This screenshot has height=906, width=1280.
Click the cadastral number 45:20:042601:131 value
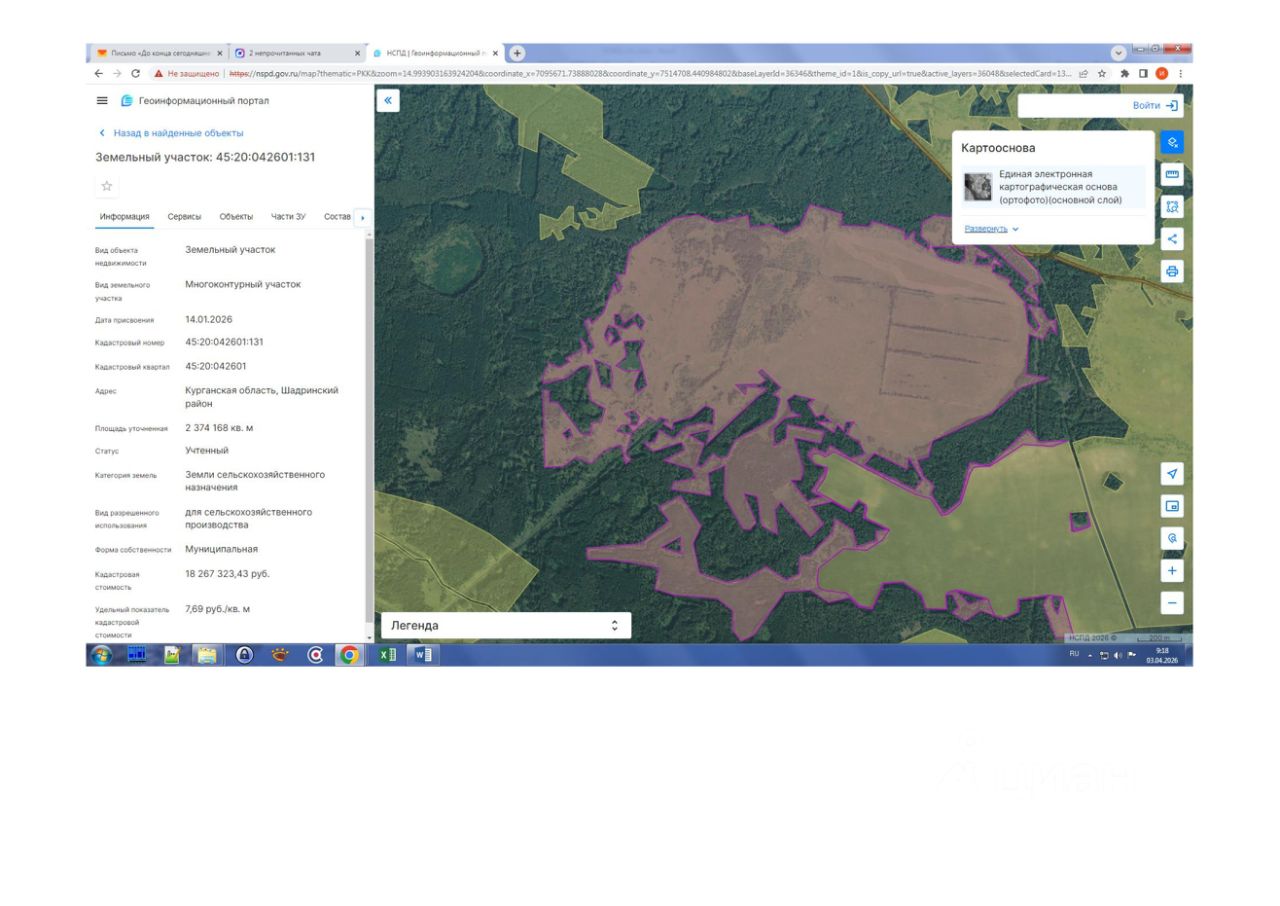pos(224,342)
